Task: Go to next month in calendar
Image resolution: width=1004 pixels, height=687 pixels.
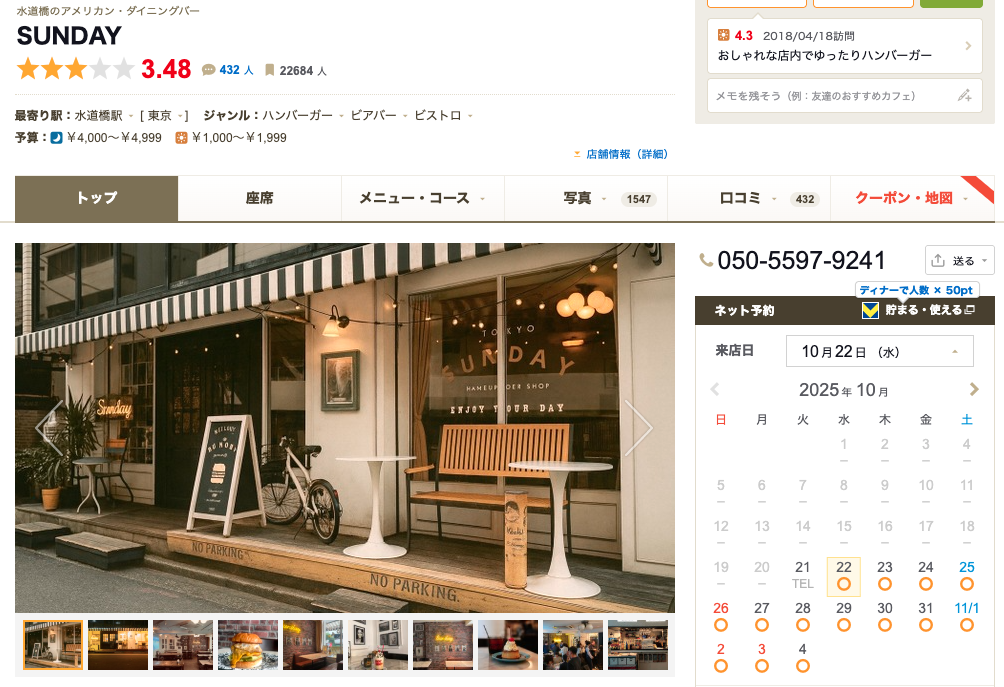Action: point(974,390)
